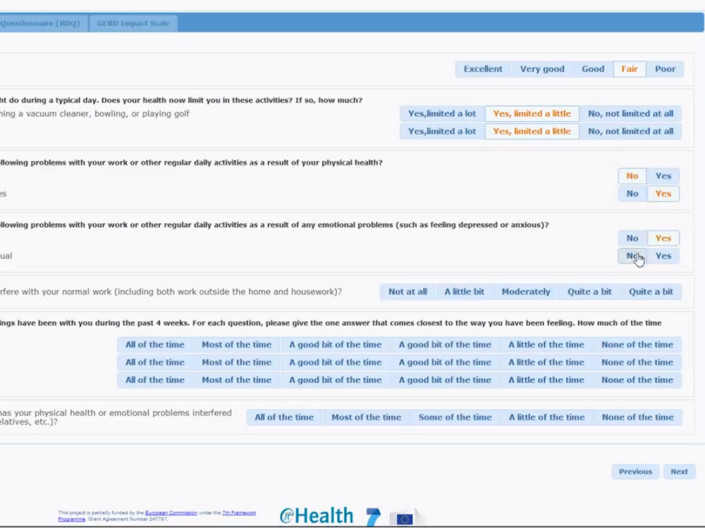Select 'No, not limited at all' in row beneath golf row
This screenshot has width=705, height=528.
click(630, 131)
